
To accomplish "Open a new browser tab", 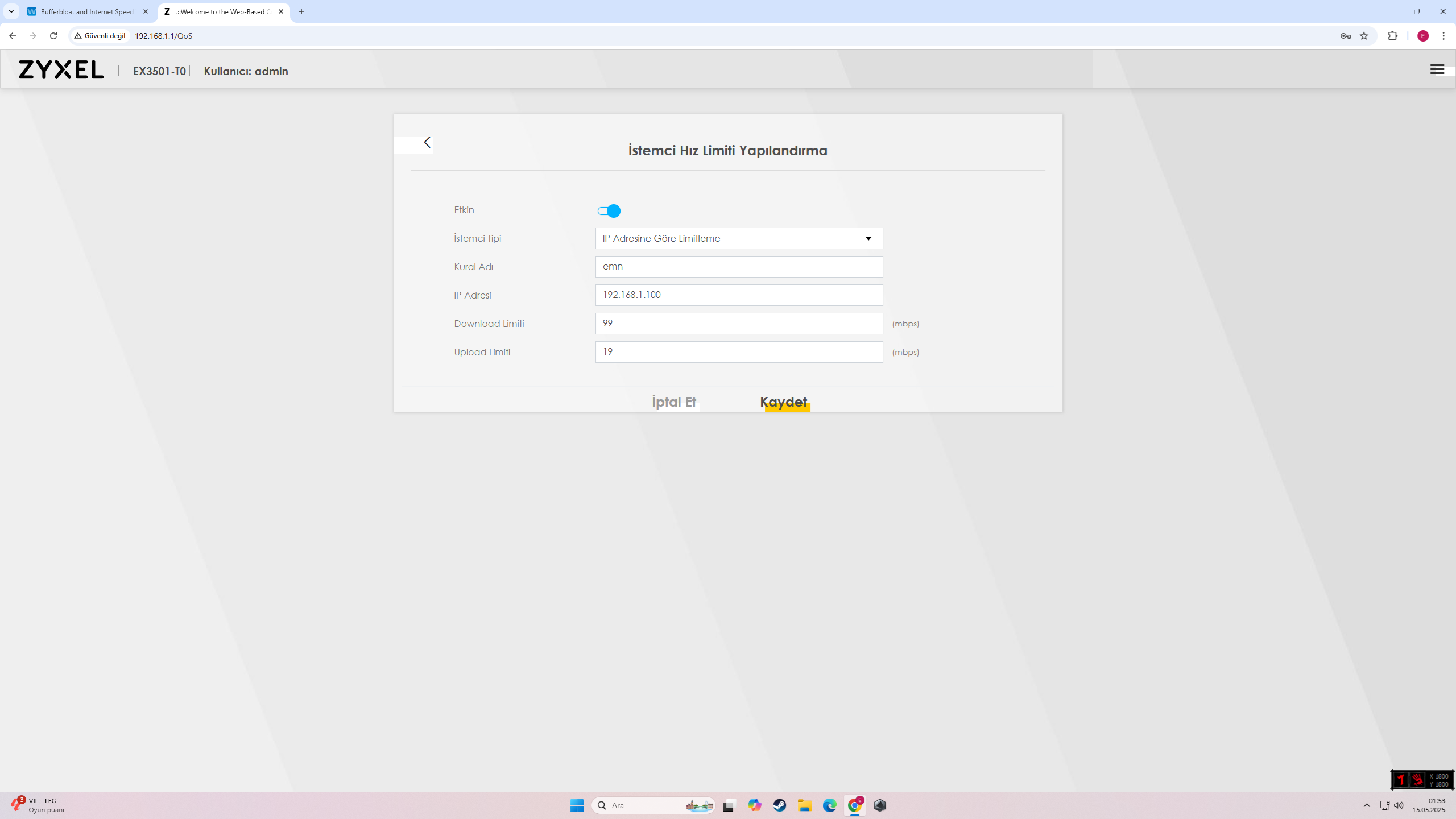I will click(x=301, y=11).
